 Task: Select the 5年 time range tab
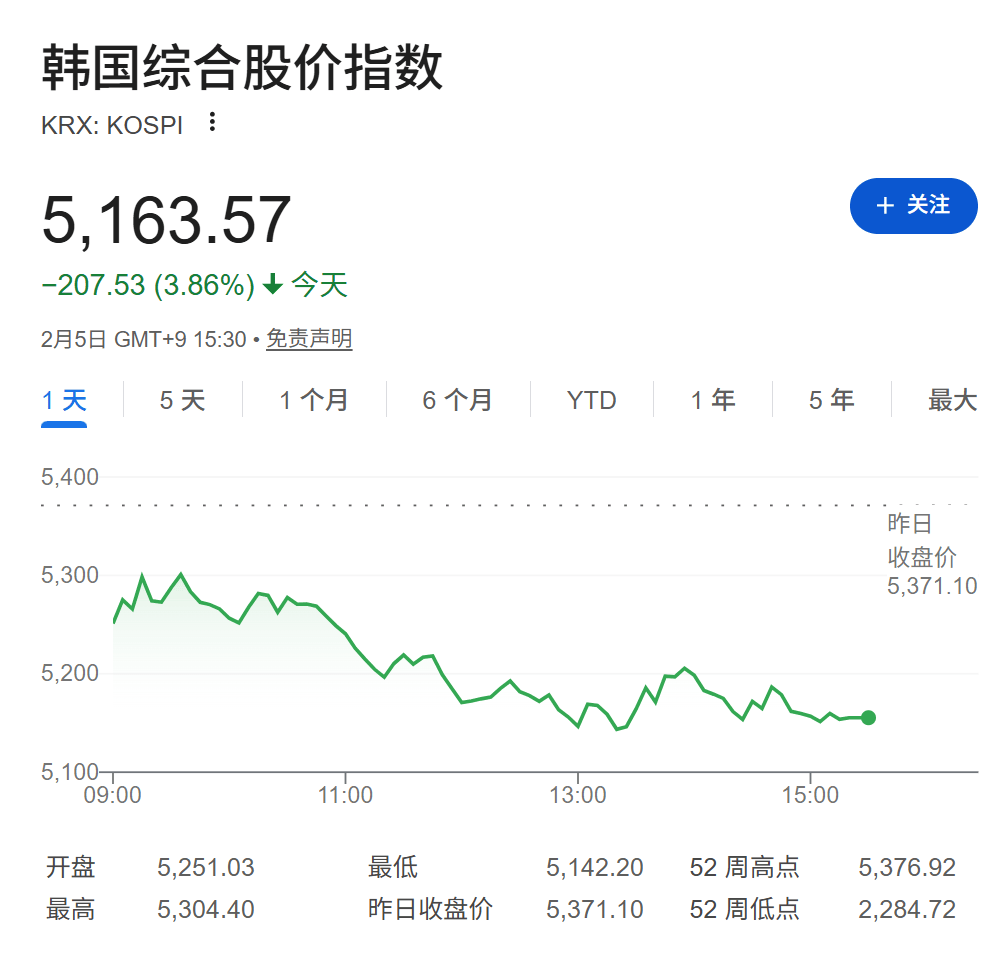pyautogui.click(x=831, y=399)
